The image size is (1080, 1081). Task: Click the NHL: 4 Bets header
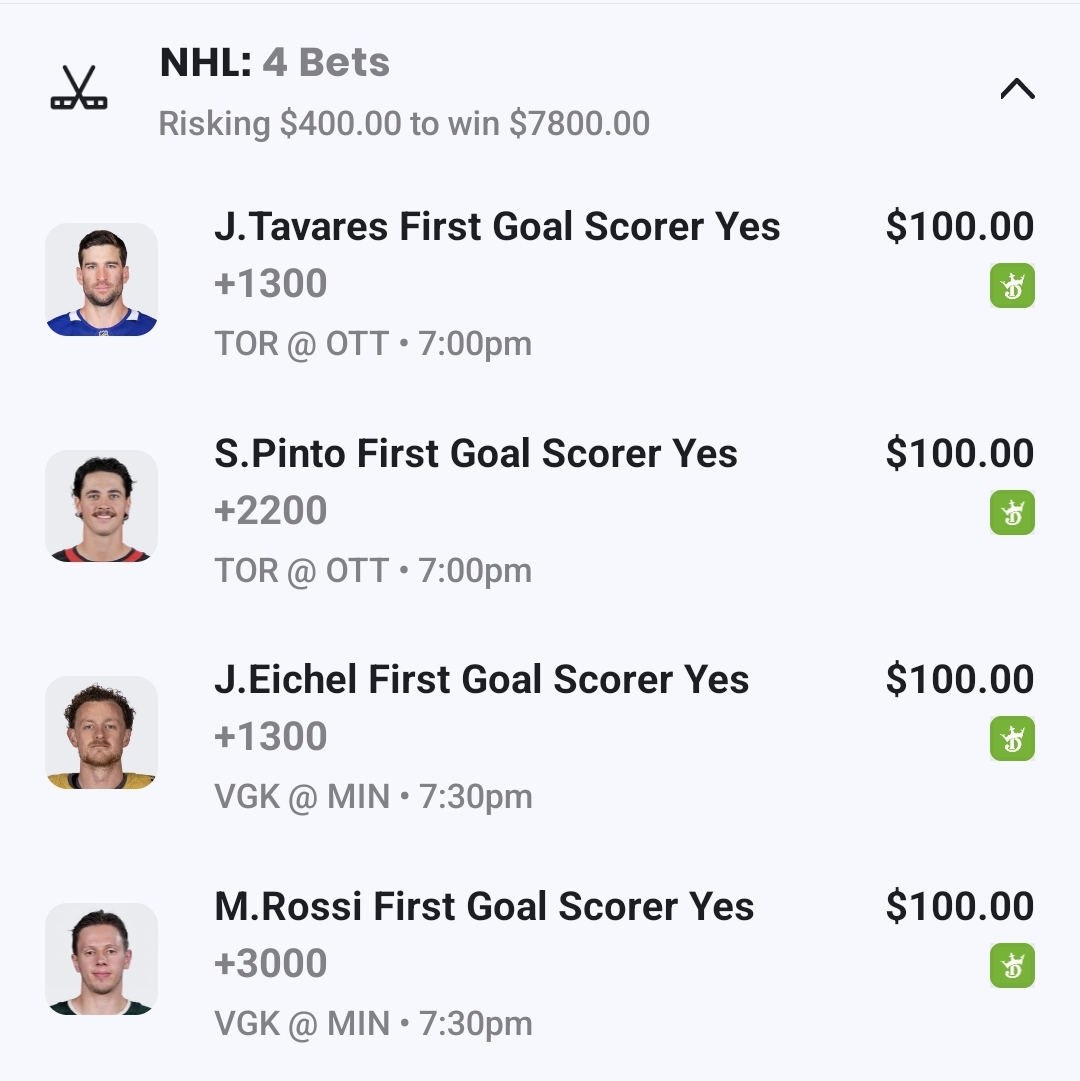[x=275, y=63]
